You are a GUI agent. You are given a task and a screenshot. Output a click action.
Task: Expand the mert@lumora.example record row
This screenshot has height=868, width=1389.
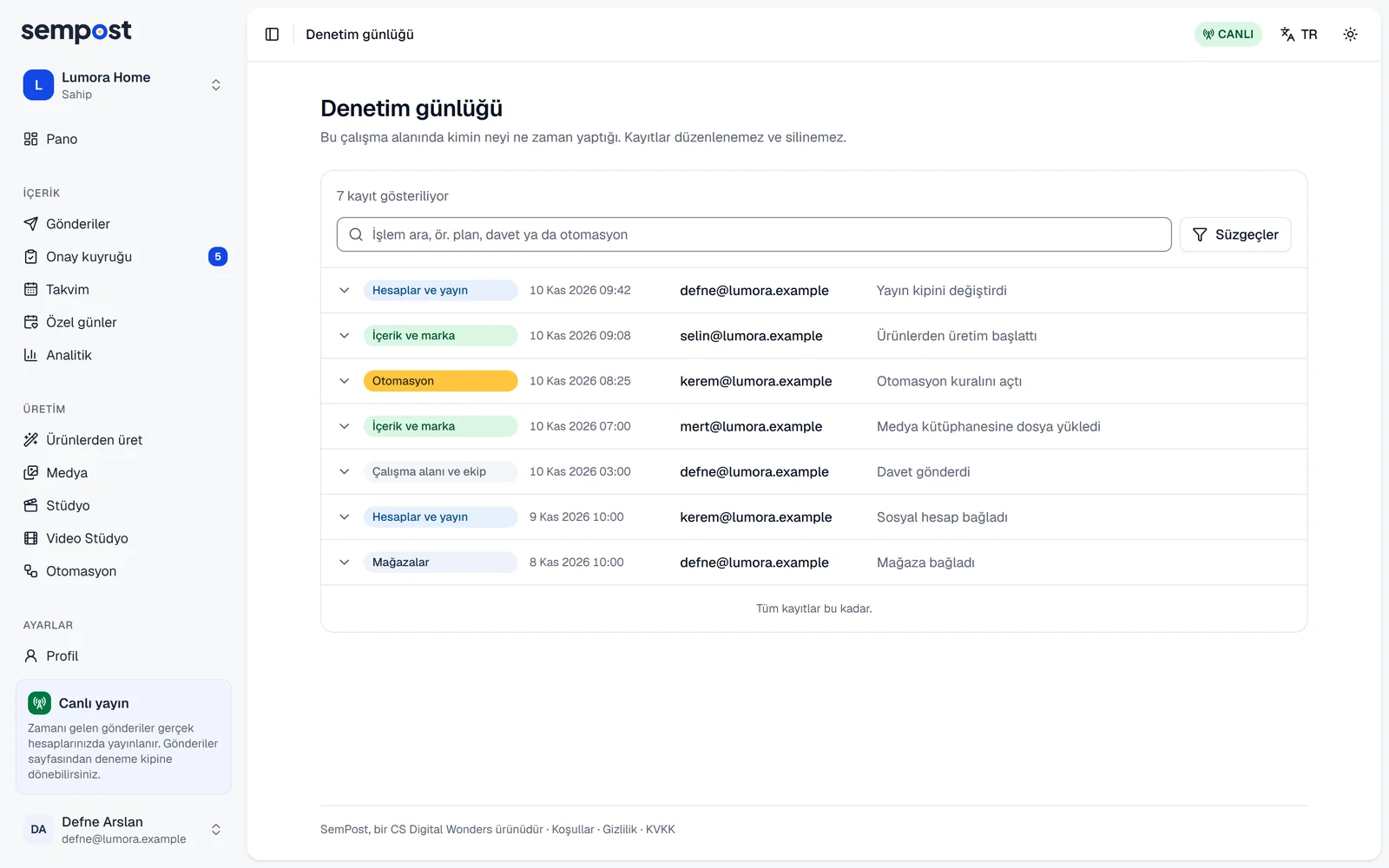tap(345, 426)
